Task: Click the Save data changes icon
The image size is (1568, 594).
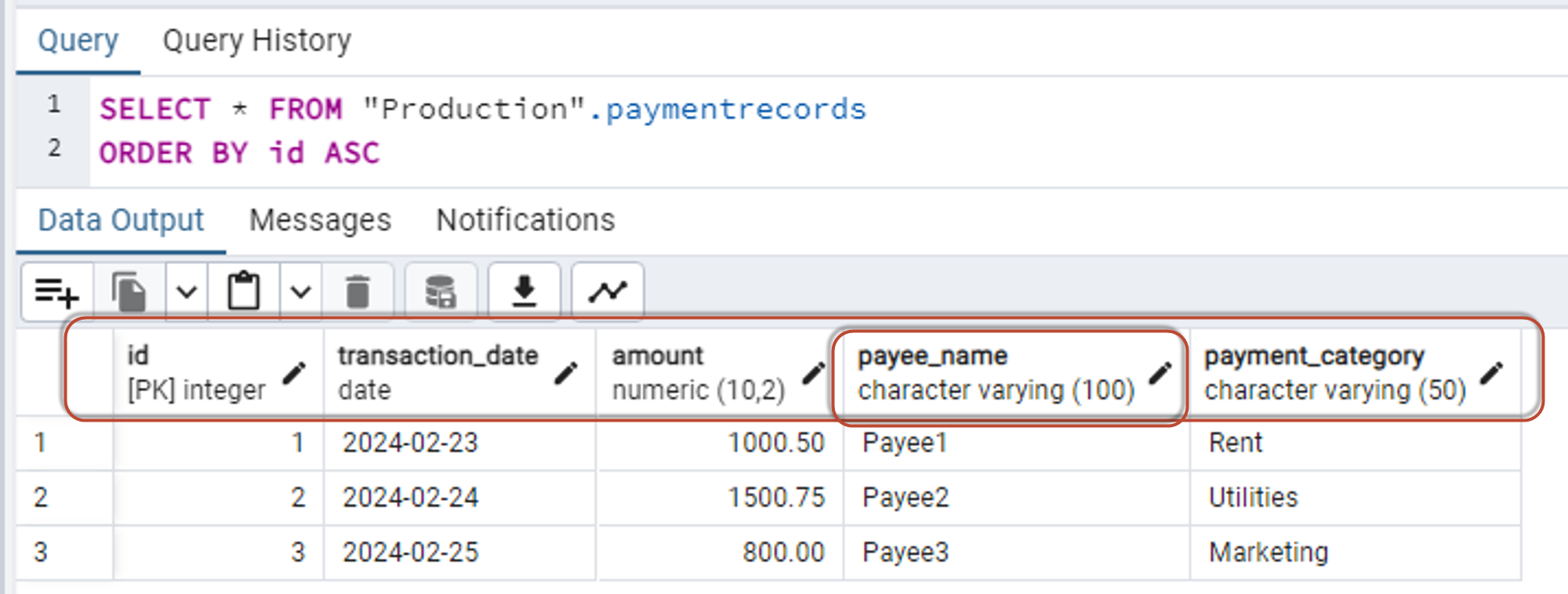Action: [x=441, y=293]
